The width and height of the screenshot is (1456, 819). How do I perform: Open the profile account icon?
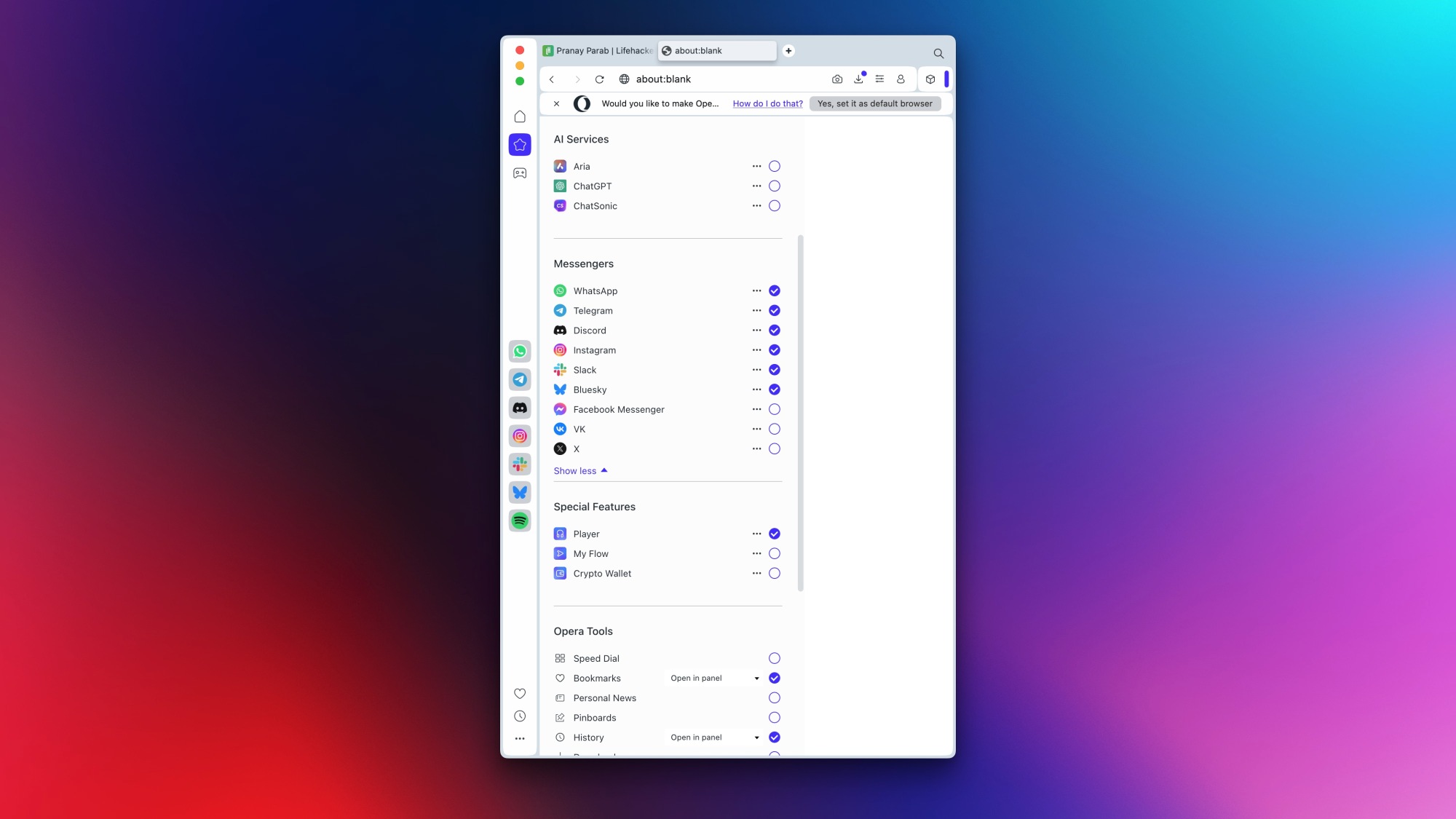coord(901,79)
